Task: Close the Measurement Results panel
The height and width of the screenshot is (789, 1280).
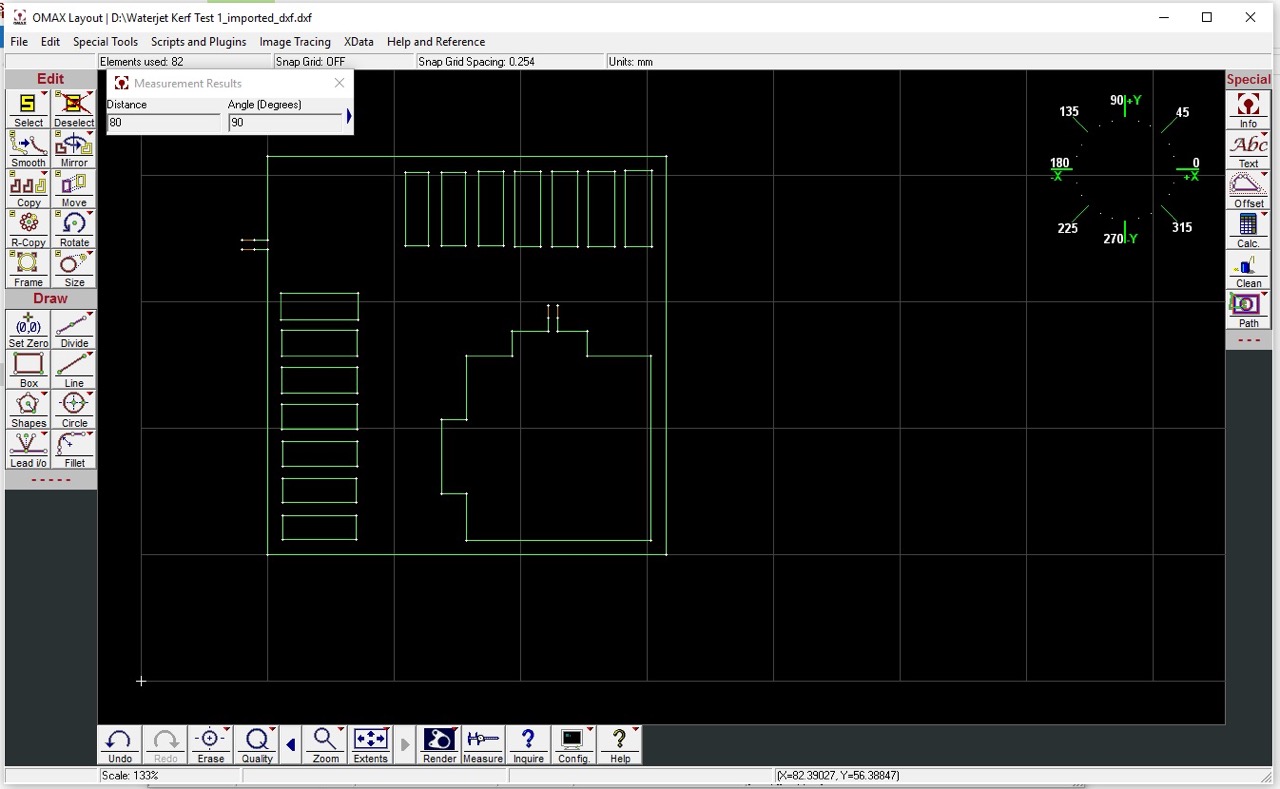Action: tap(339, 83)
